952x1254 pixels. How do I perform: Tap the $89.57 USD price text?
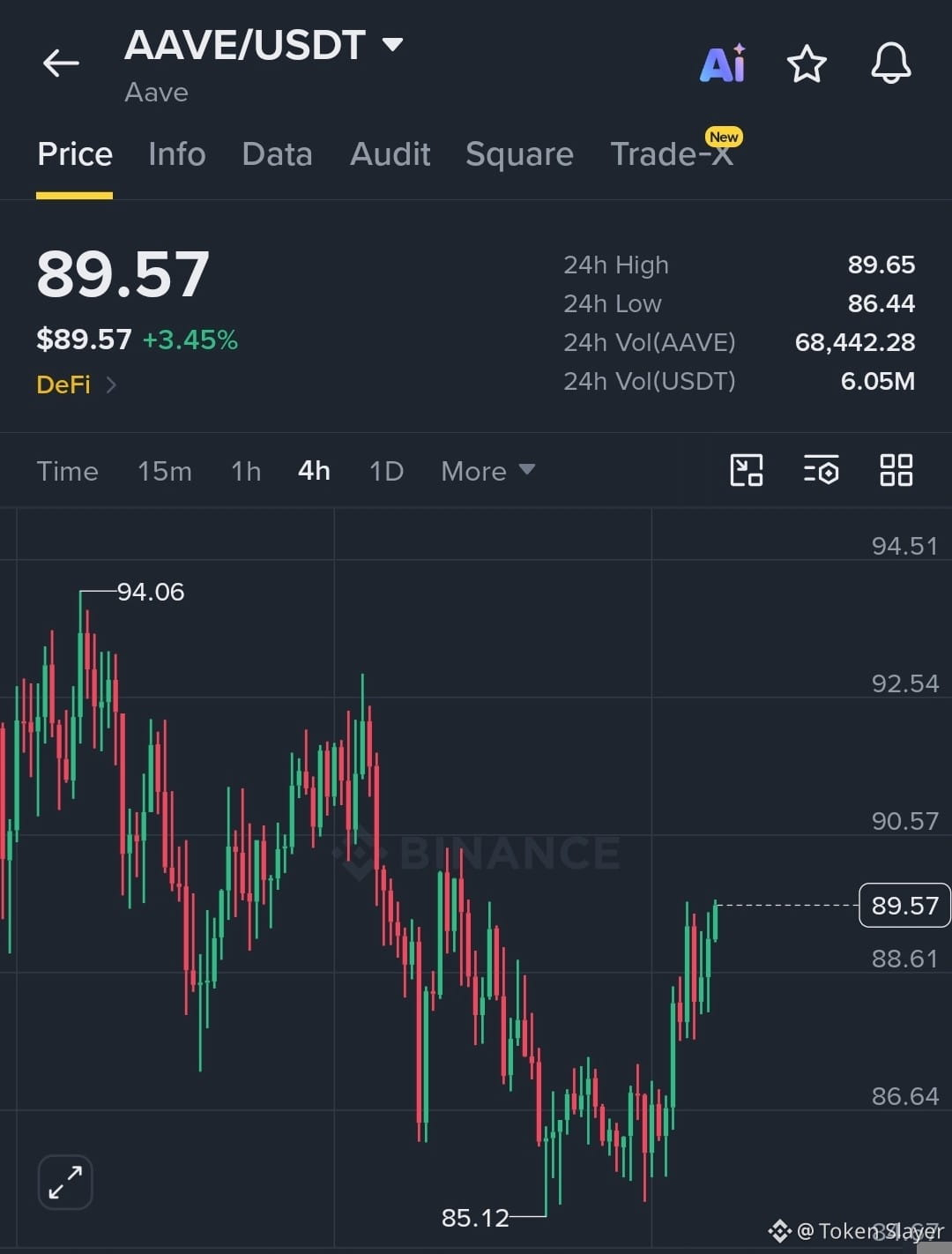84,340
